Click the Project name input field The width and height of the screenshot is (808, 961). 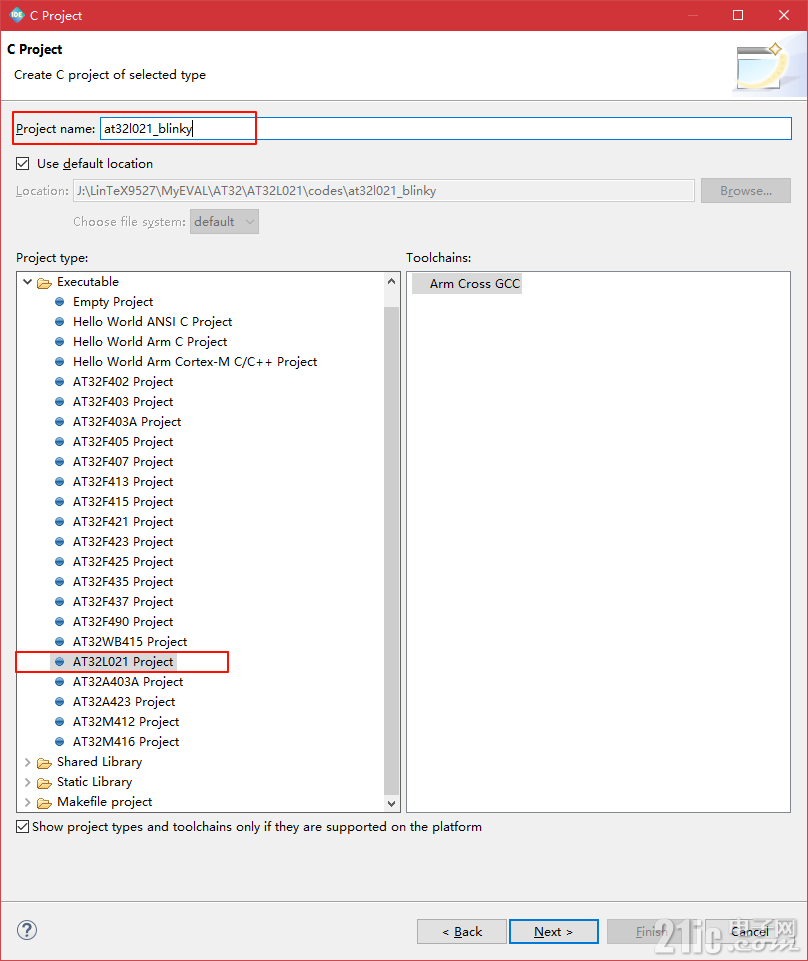446,129
